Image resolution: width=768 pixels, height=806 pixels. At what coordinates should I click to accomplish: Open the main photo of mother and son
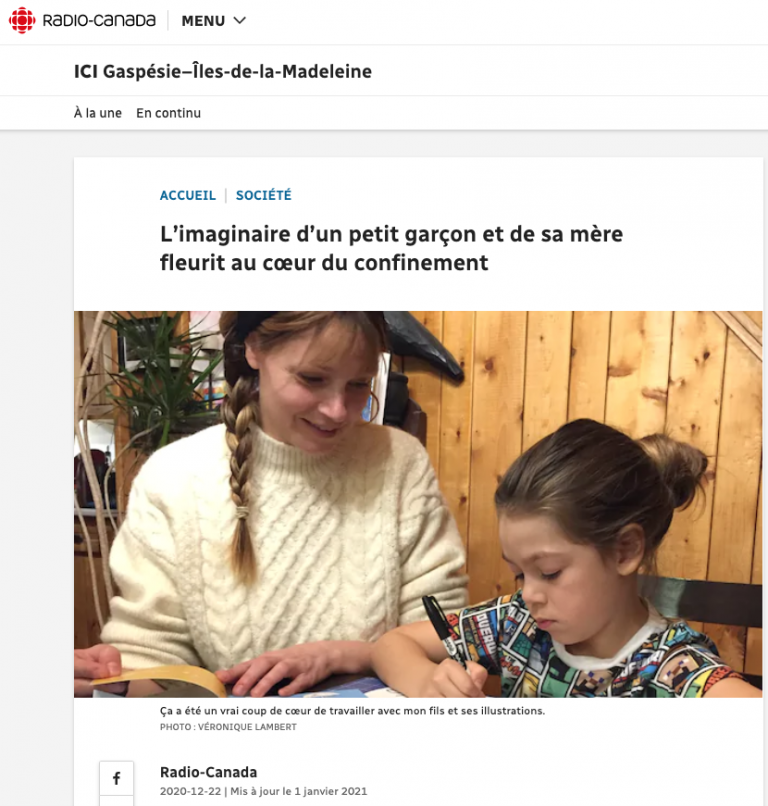point(418,504)
